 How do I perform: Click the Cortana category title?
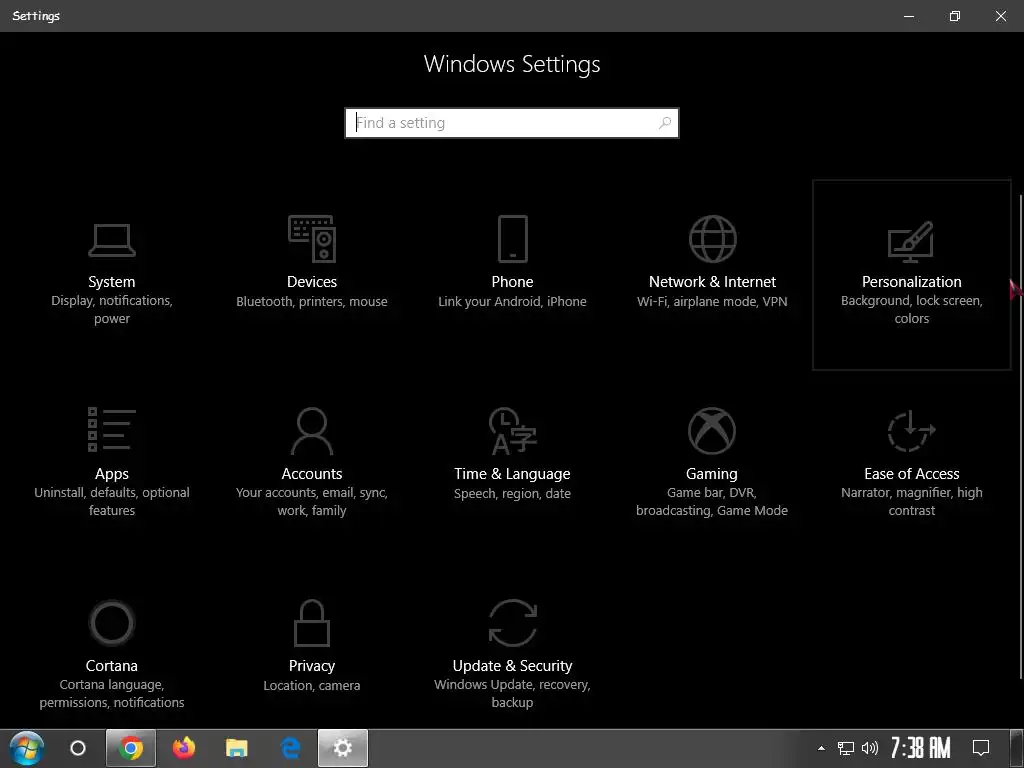tap(112, 665)
